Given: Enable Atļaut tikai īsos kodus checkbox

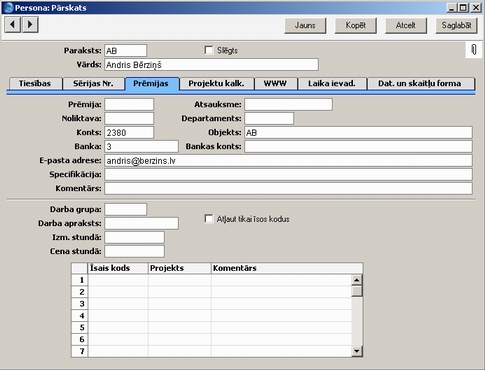Looking at the screenshot, I should point(209,219).
